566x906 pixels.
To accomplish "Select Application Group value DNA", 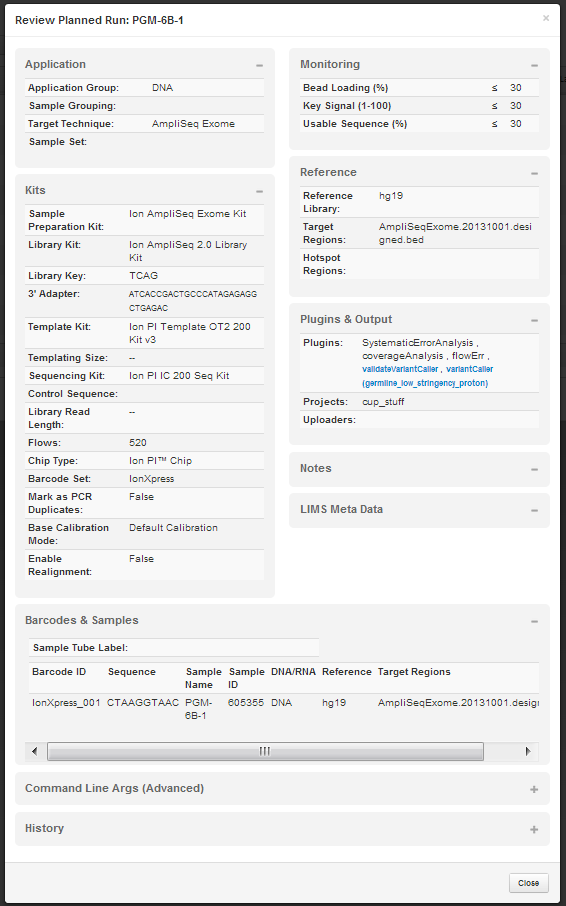I will coord(162,88).
